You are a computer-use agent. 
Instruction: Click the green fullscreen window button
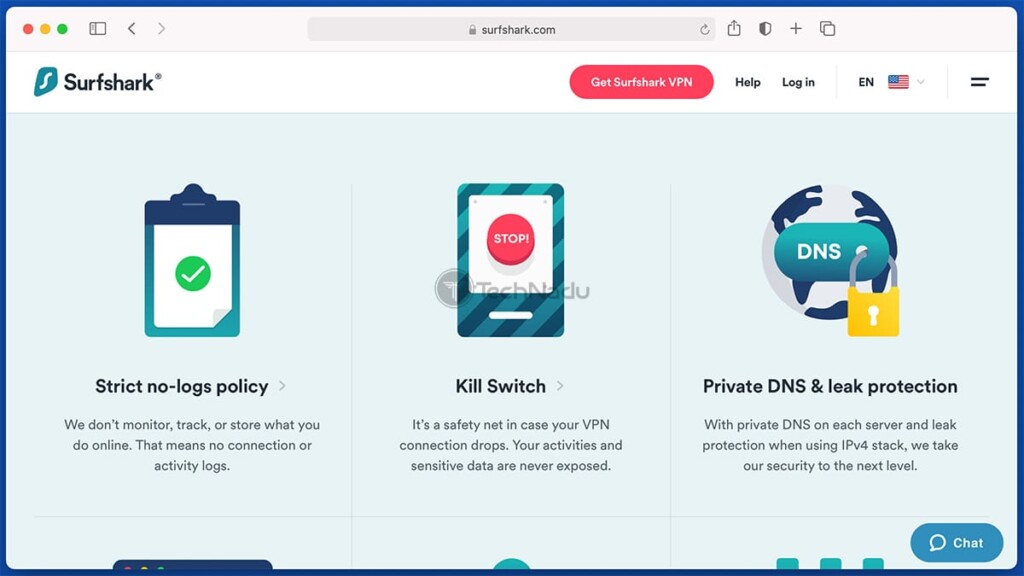pos(62,29)
